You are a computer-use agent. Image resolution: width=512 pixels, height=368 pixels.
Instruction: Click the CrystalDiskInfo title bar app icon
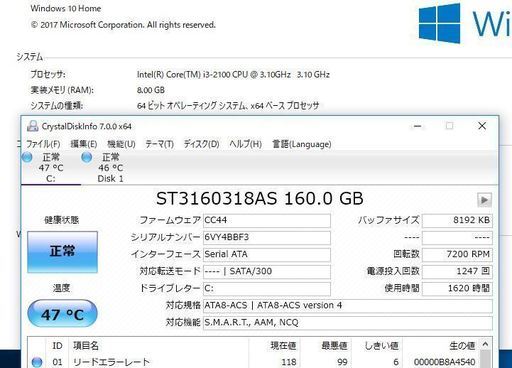(32, 126)
